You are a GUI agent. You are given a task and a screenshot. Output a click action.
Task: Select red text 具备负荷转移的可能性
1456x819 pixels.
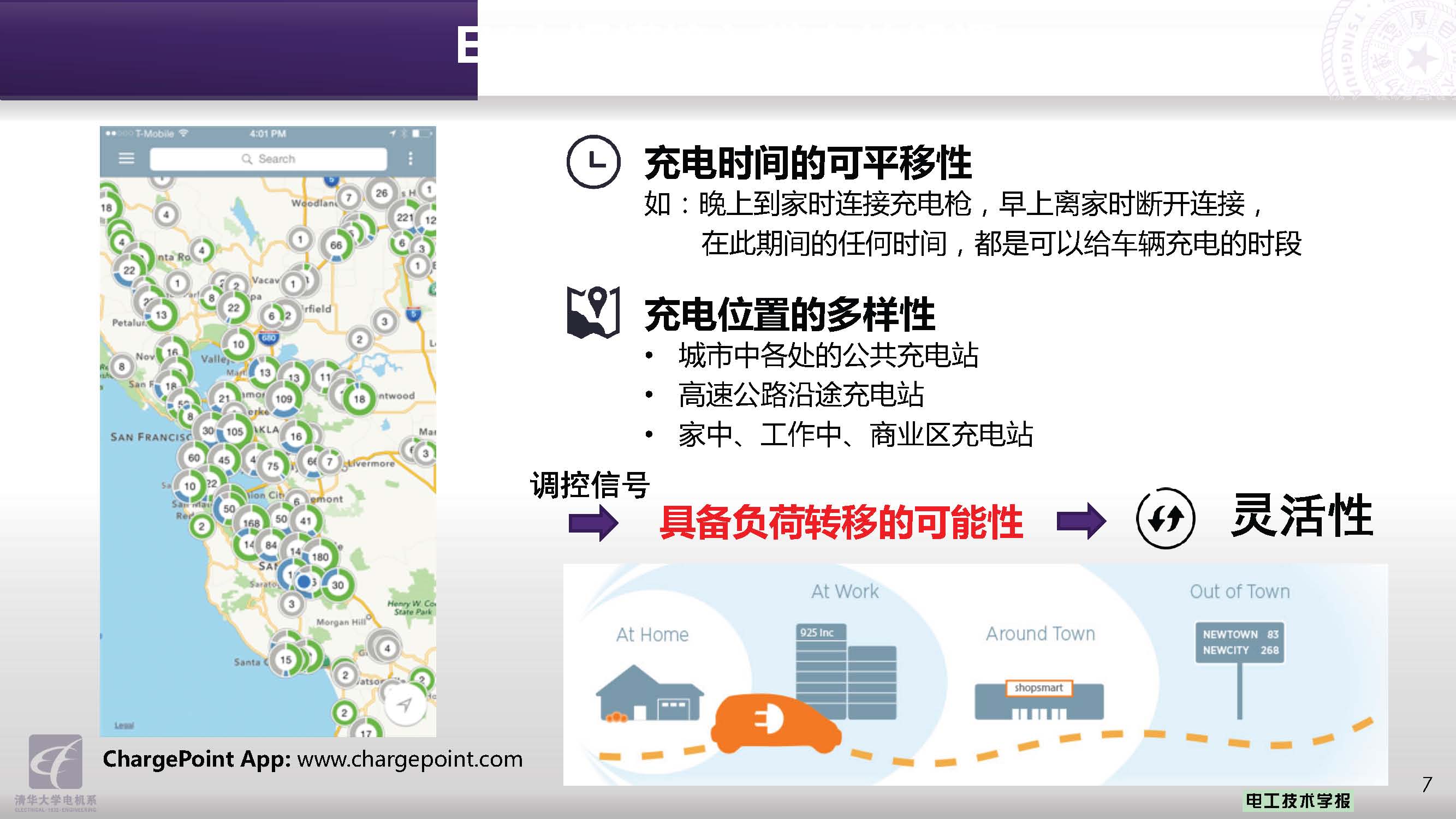point(842,522)
